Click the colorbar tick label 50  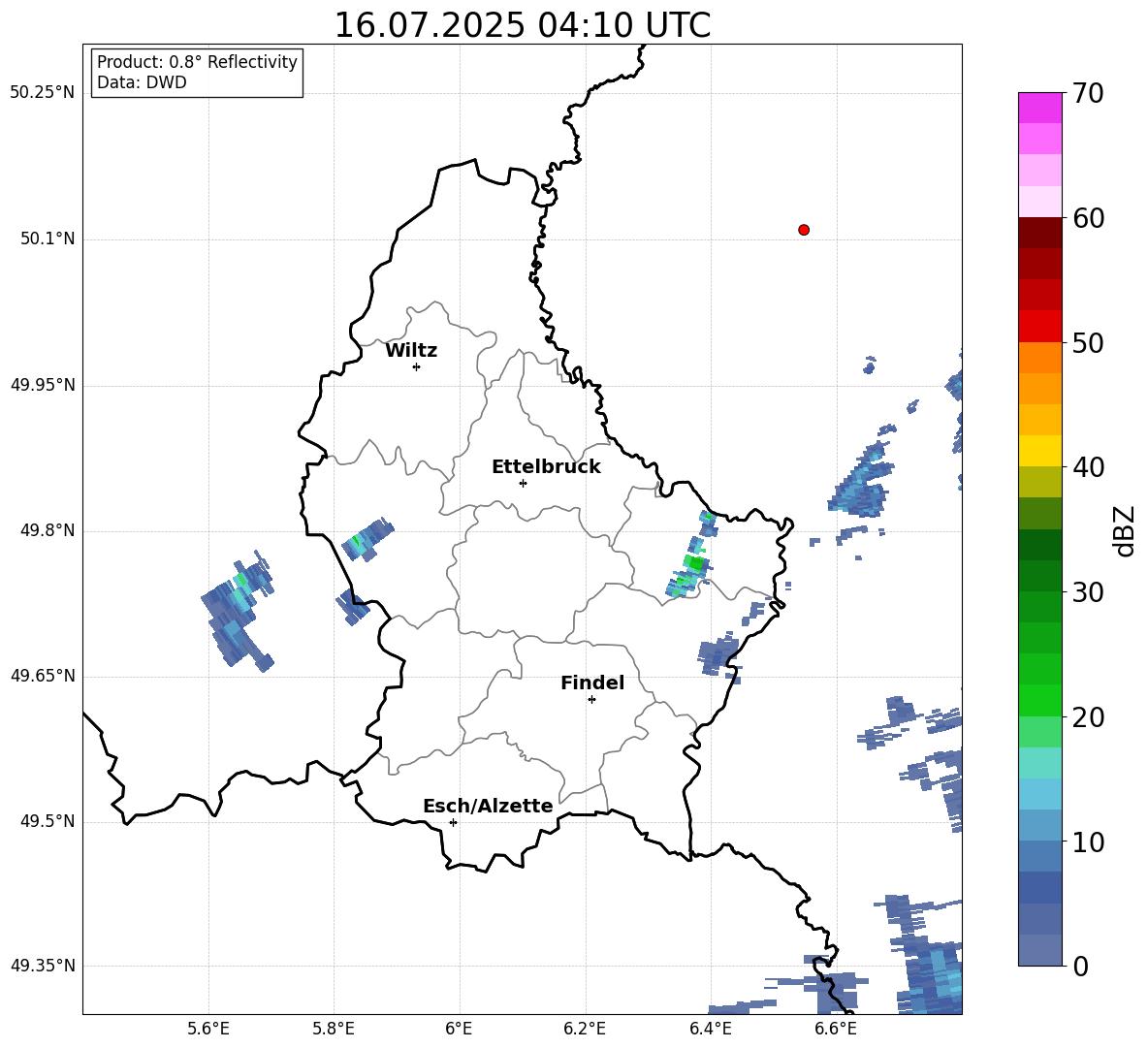1088,342
